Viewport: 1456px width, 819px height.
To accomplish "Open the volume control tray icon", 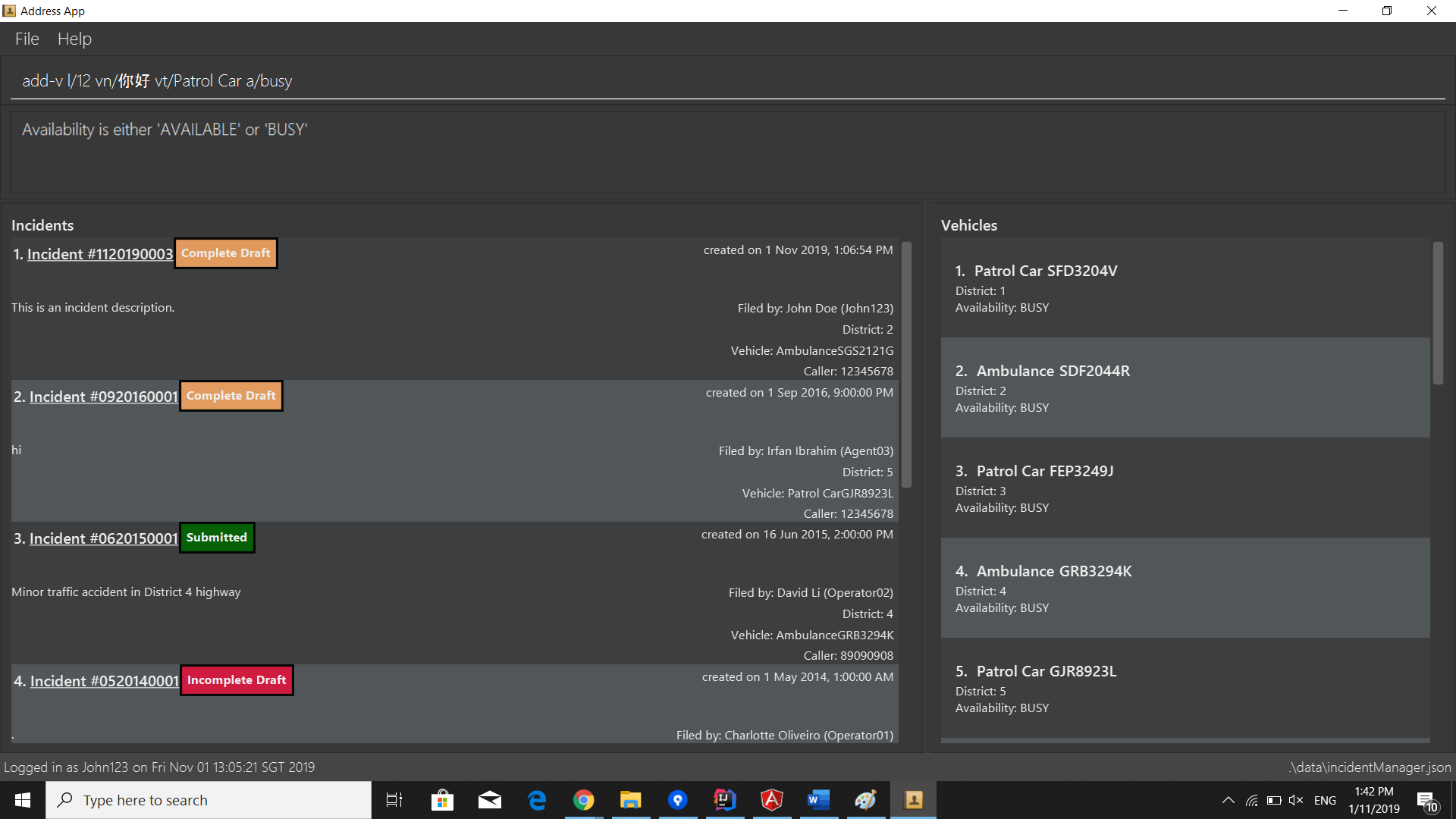I will pos(1296,800).
